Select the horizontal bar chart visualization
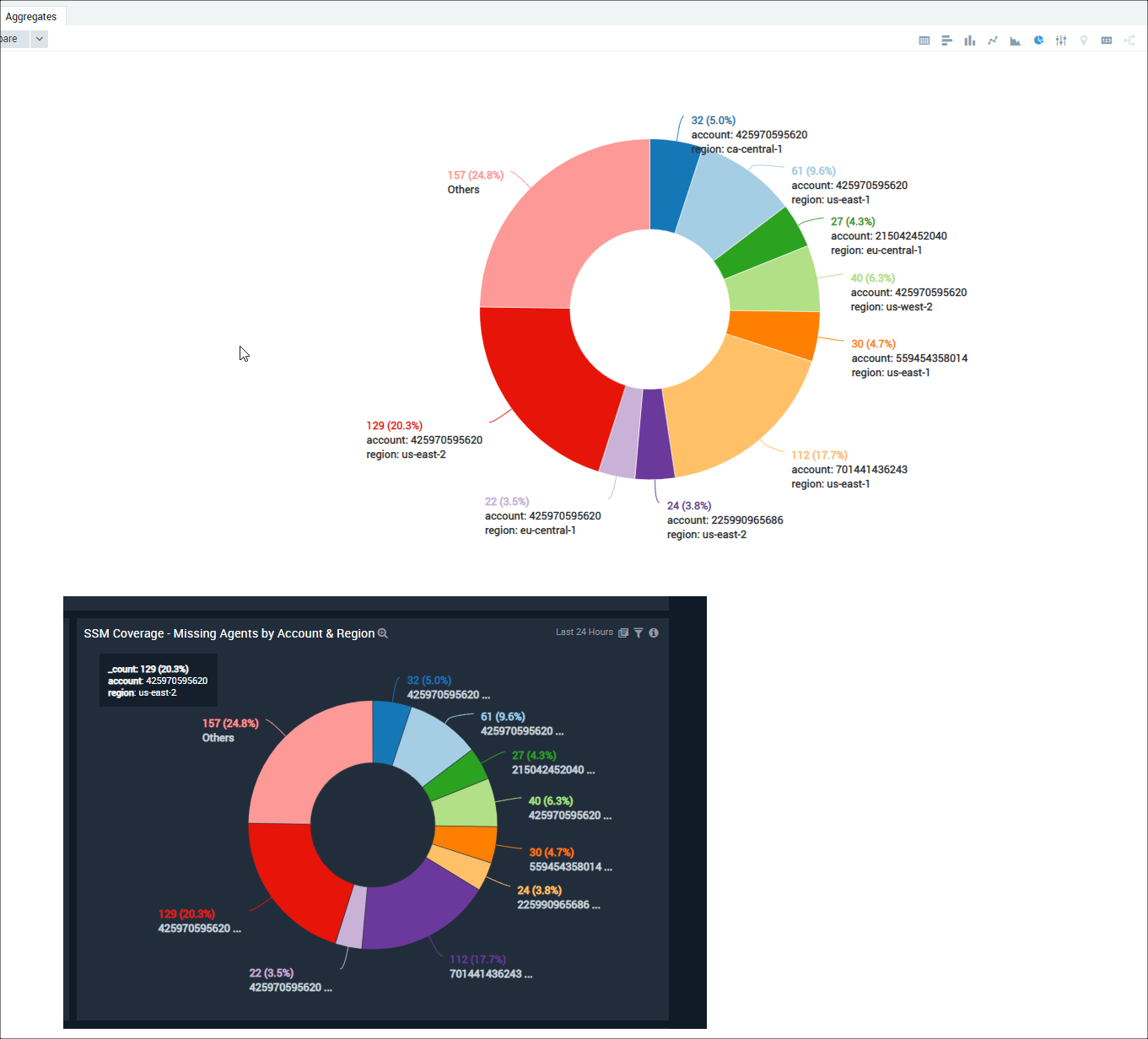1148x1039 pixels. pyautogui.click(x=946, y=40)
